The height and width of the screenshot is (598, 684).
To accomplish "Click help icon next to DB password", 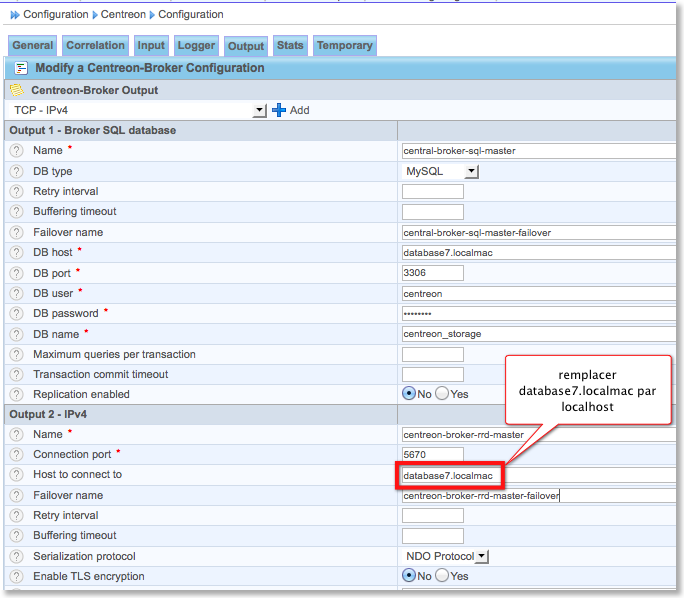I will pyautogui.click(x=16, y=313).
